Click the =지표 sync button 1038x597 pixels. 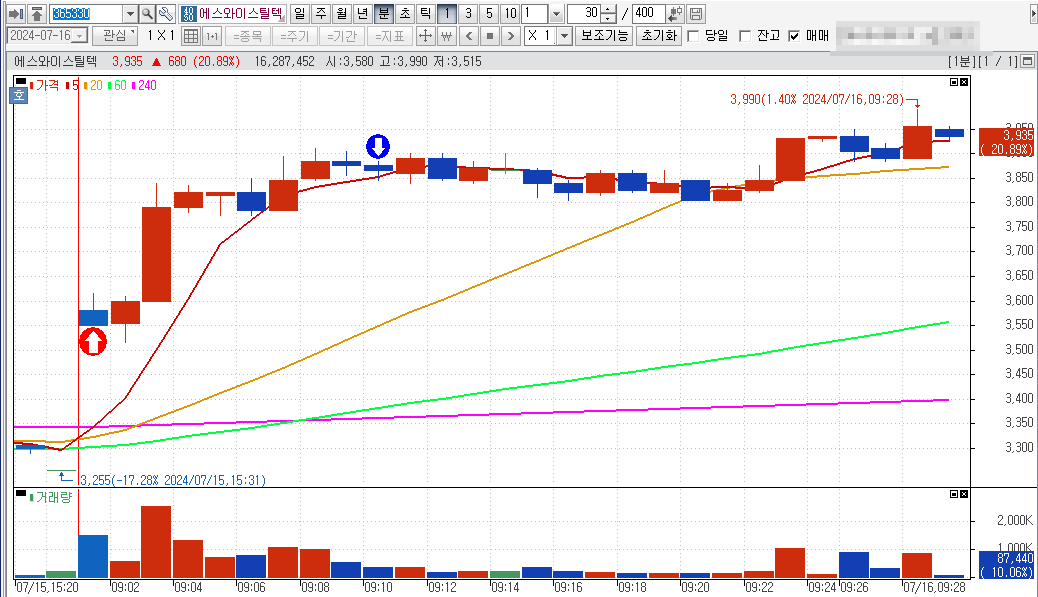click(x=389, y=36)
